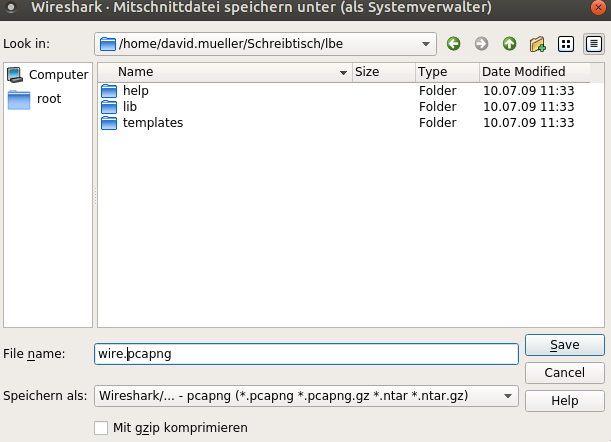611x442 pixels.
Task: Open the Speichern als file type dropdown
Action: pyautogui.click(x=306, y=396)
